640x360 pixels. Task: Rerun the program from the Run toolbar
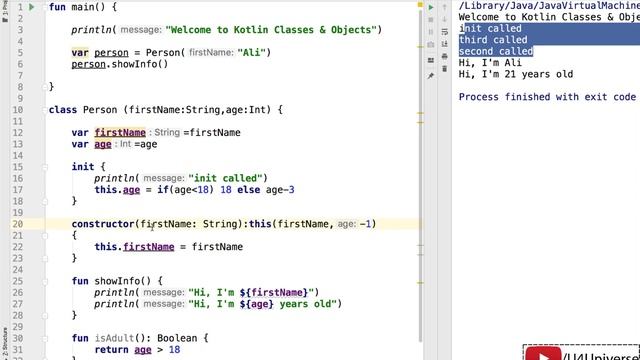click(x=431, y=7)
